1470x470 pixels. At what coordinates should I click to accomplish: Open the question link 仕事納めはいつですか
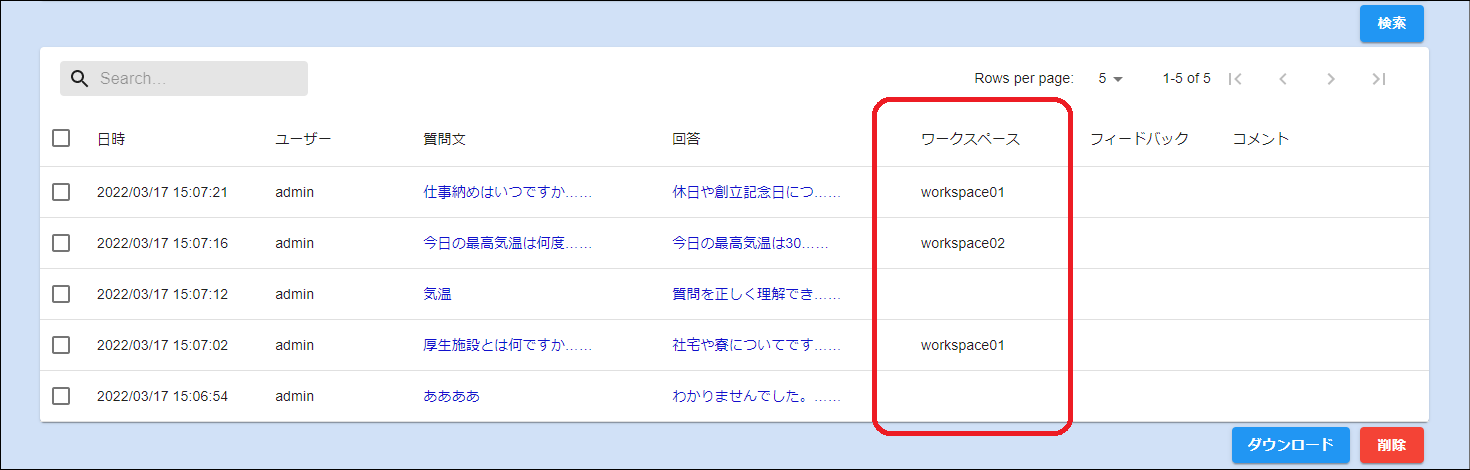point(507,192)
